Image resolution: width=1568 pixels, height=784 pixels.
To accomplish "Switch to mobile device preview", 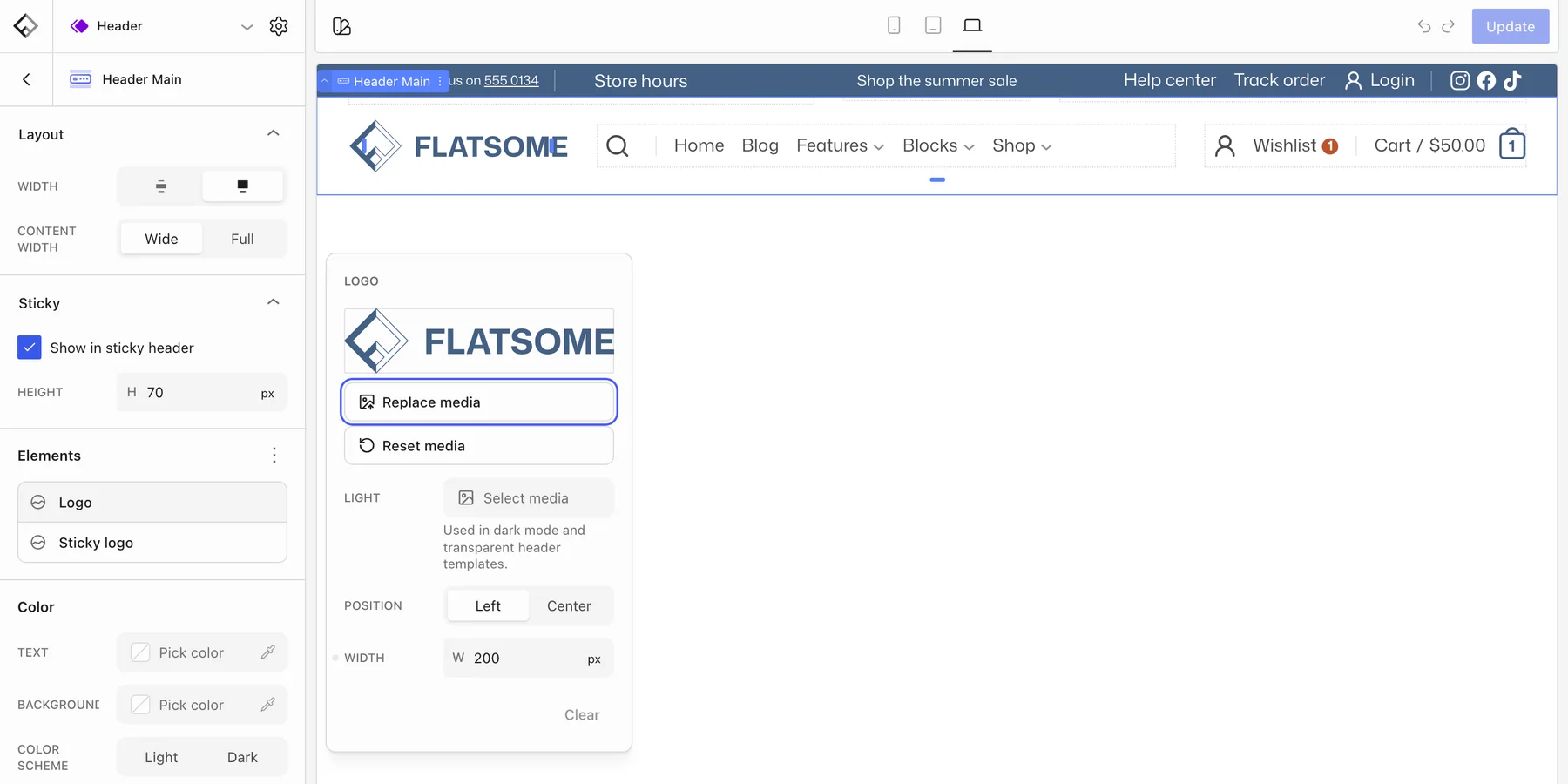I will point(894,25).
